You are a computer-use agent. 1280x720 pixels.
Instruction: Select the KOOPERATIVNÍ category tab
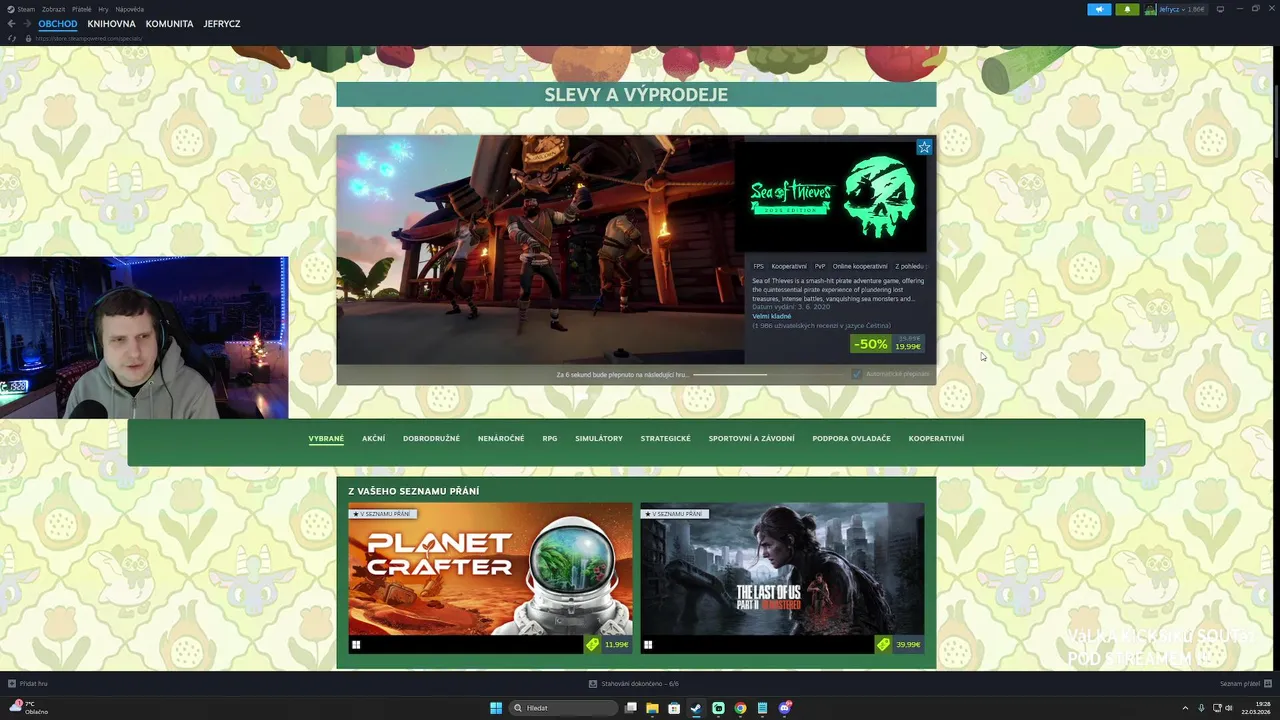tap(936, 438)
